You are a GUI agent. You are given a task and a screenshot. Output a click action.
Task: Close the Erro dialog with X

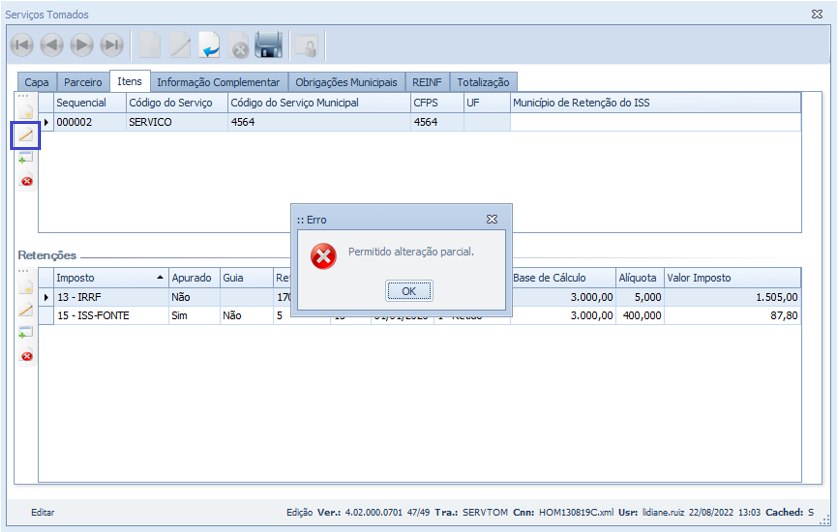coord(492,219)
